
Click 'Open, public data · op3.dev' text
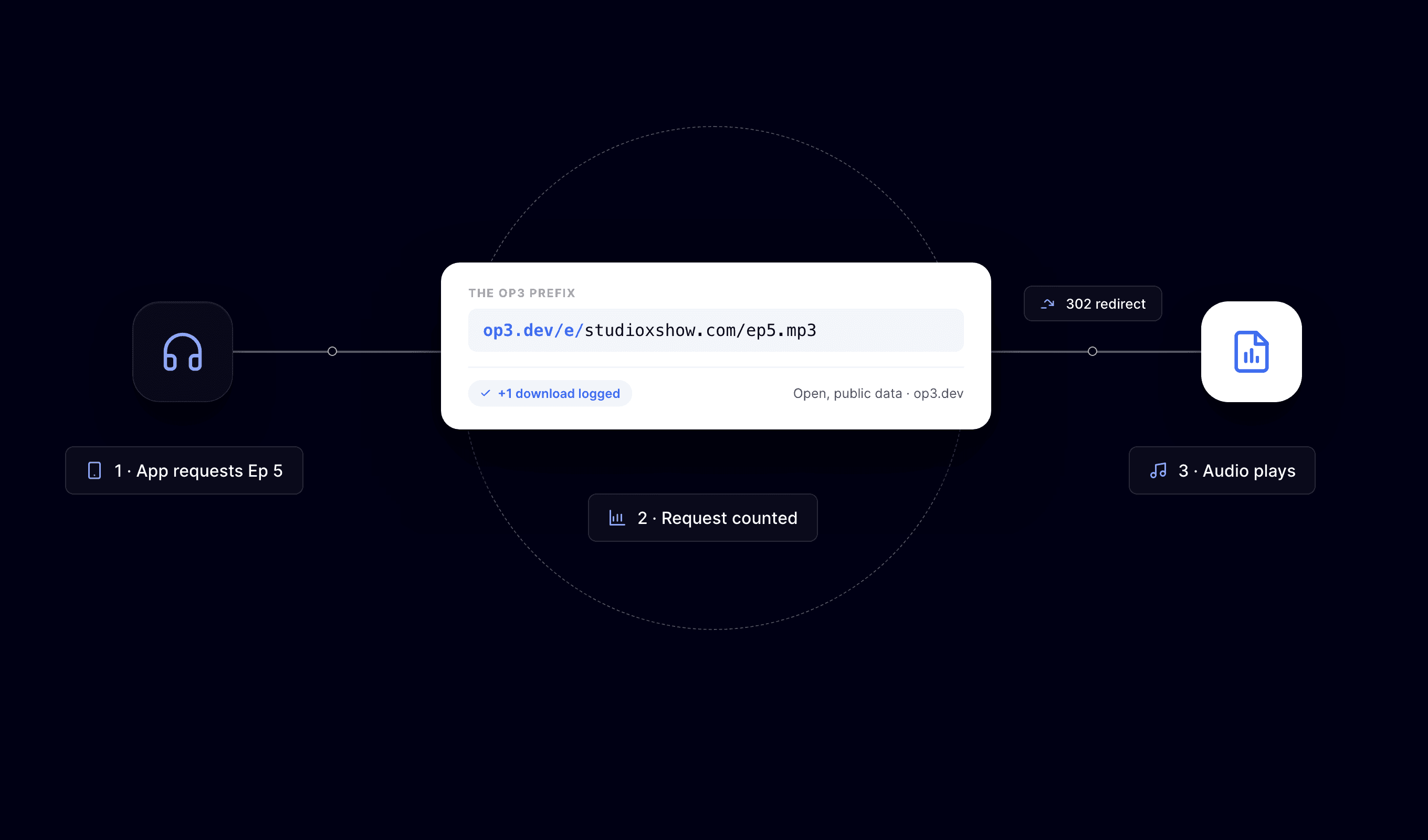pos(878,393)
